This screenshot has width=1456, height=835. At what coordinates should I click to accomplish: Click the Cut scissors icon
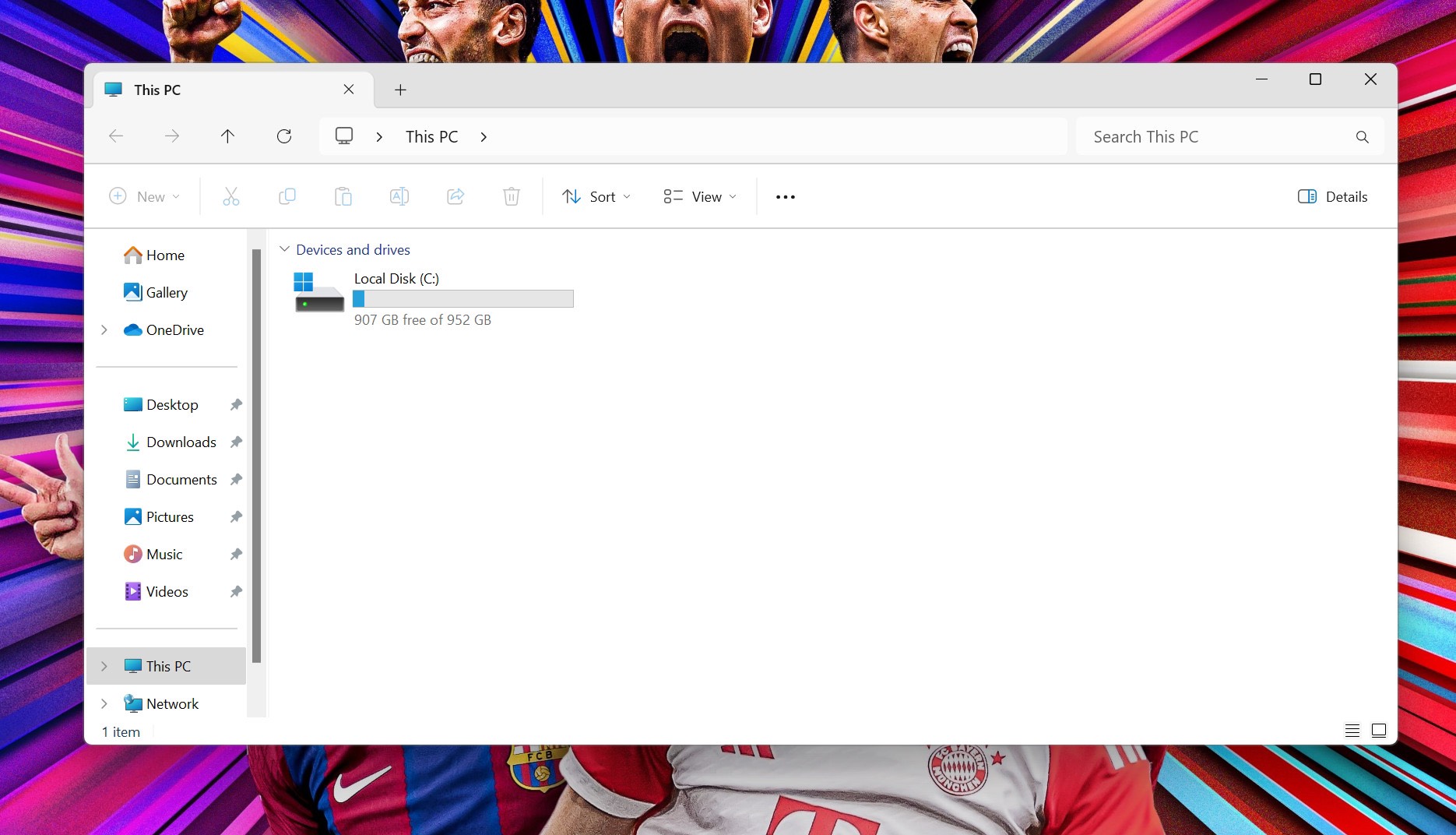point(231,196)
